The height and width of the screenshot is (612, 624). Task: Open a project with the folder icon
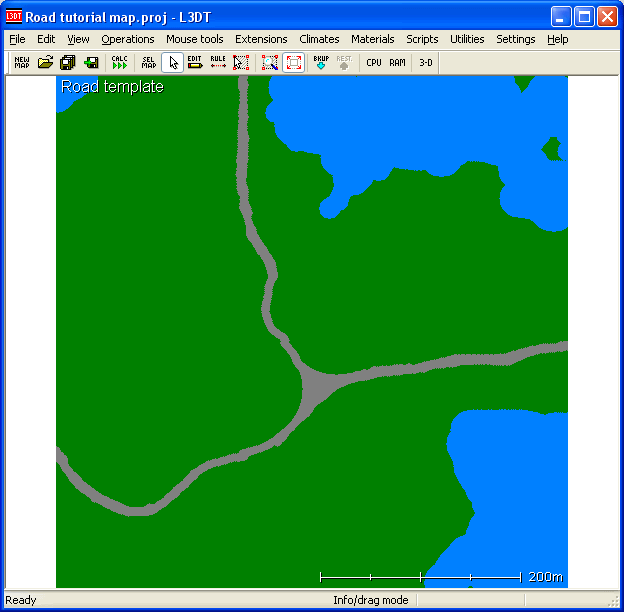point(45,63)
